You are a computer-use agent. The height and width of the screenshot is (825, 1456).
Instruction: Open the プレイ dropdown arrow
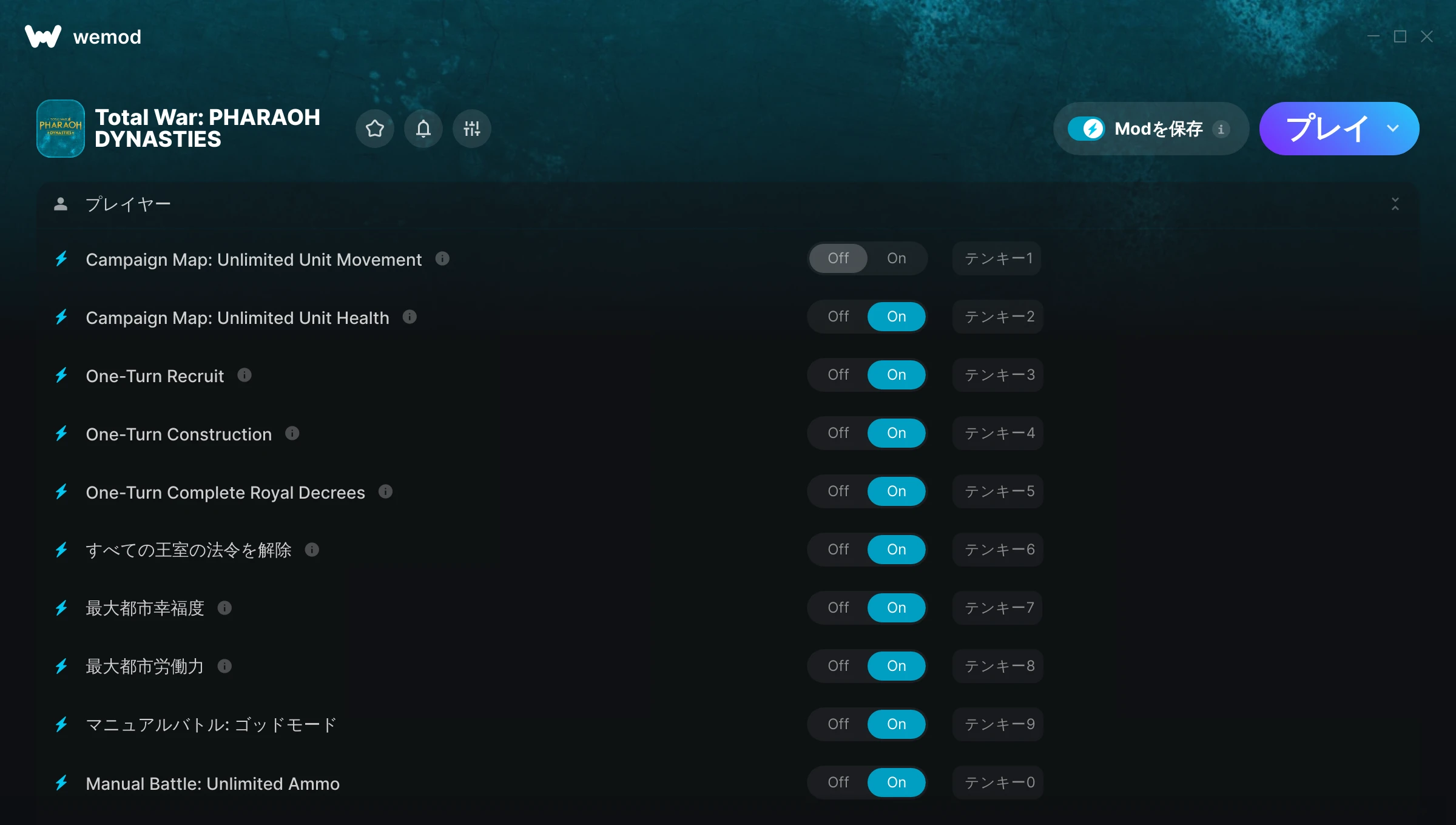1393,129
